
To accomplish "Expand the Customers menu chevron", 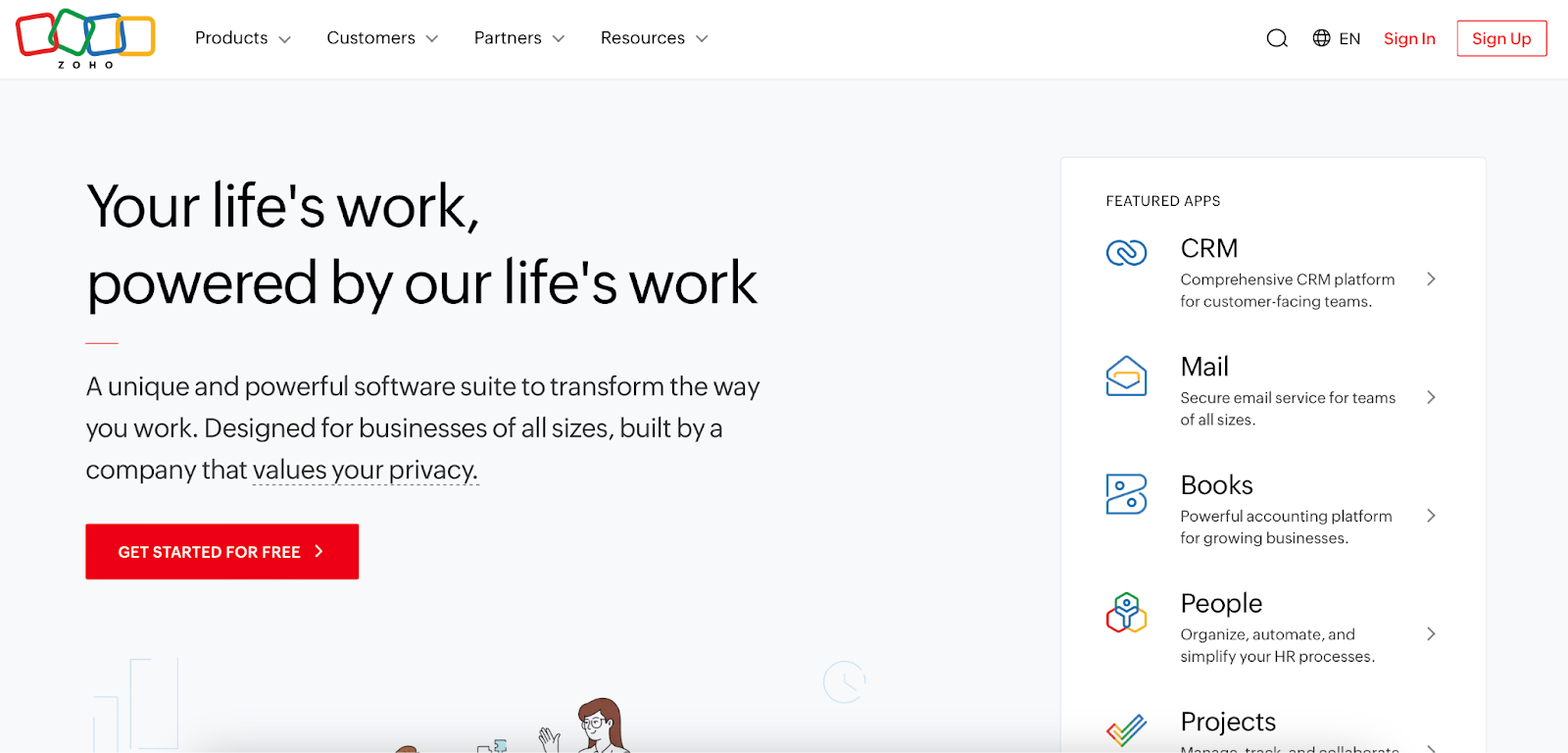I will click(x=432, y=39).
